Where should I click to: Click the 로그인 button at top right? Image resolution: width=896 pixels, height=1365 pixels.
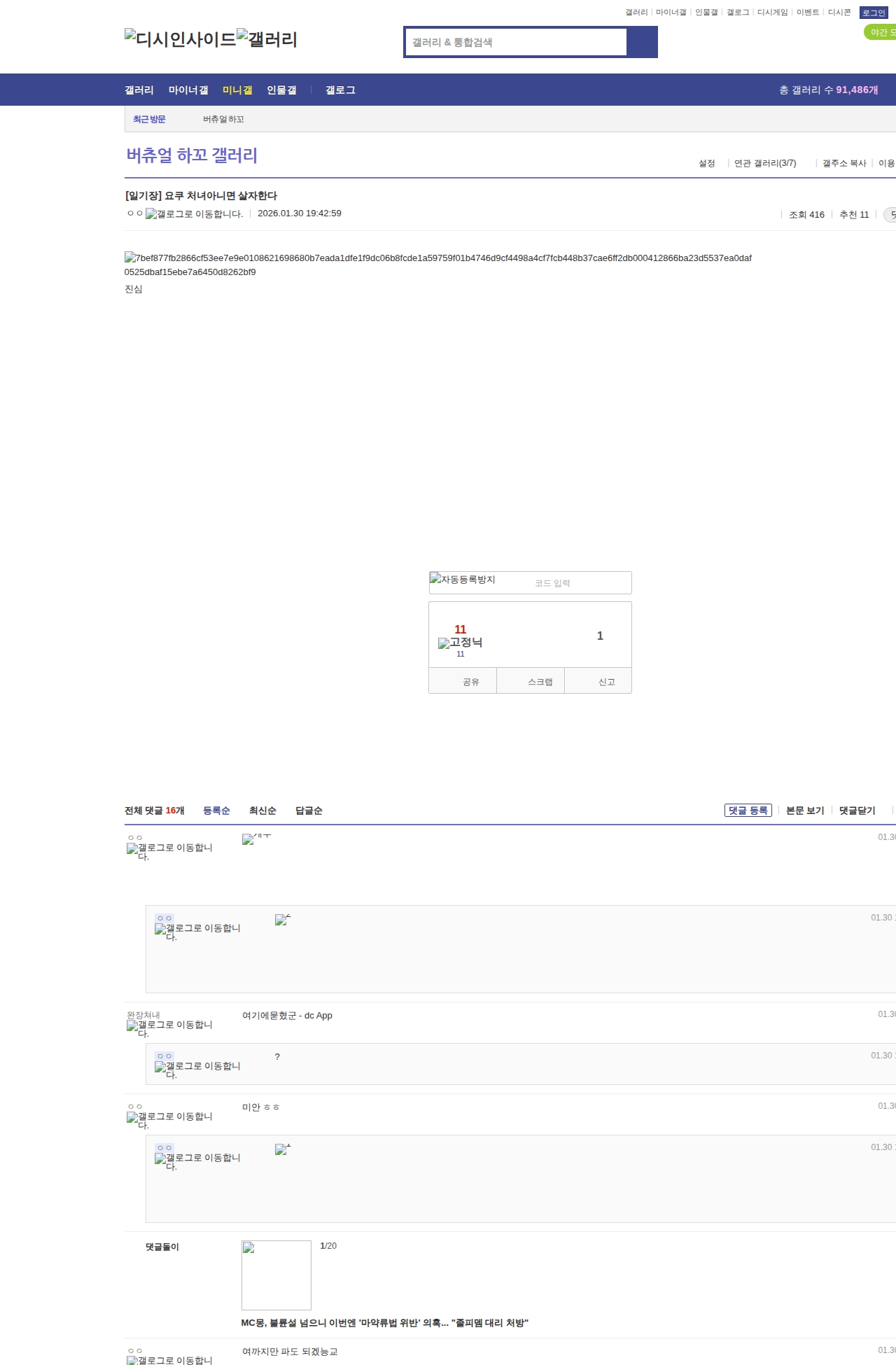click(x=874, y=13)
